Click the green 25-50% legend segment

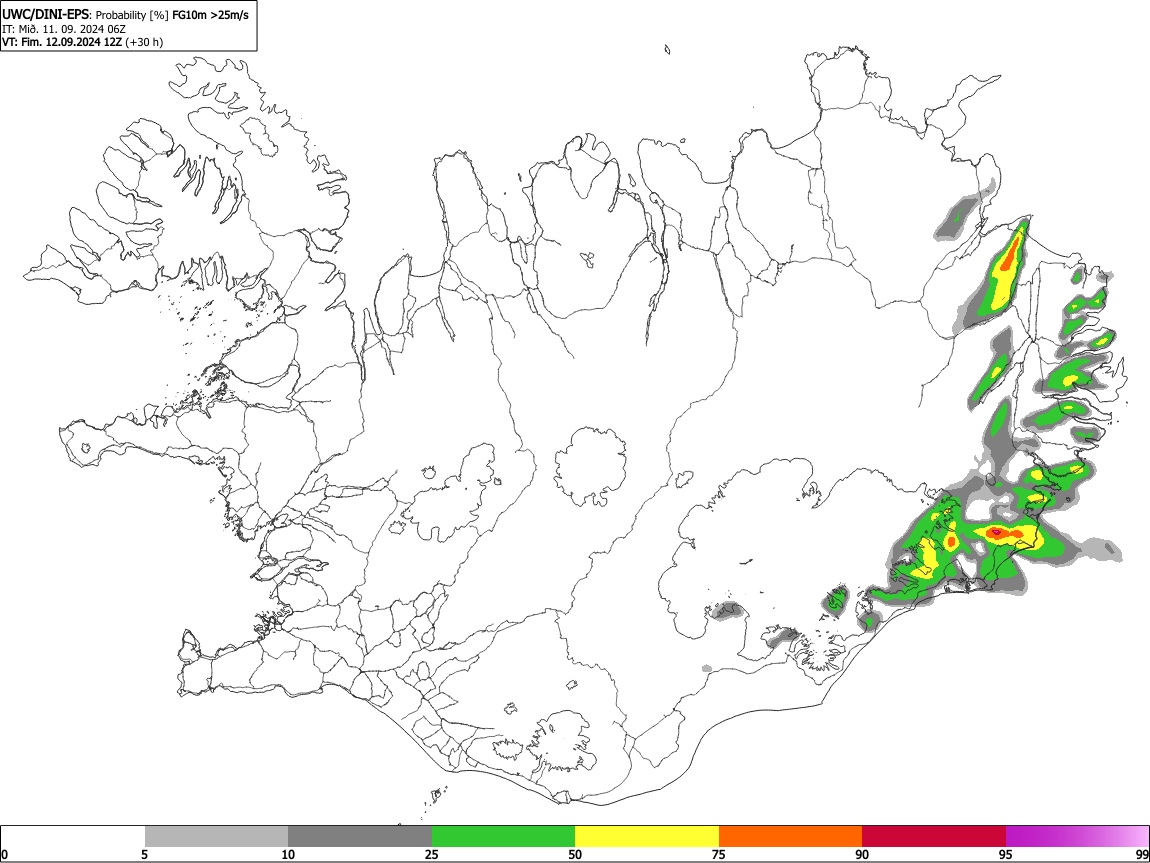pos(503,837)
